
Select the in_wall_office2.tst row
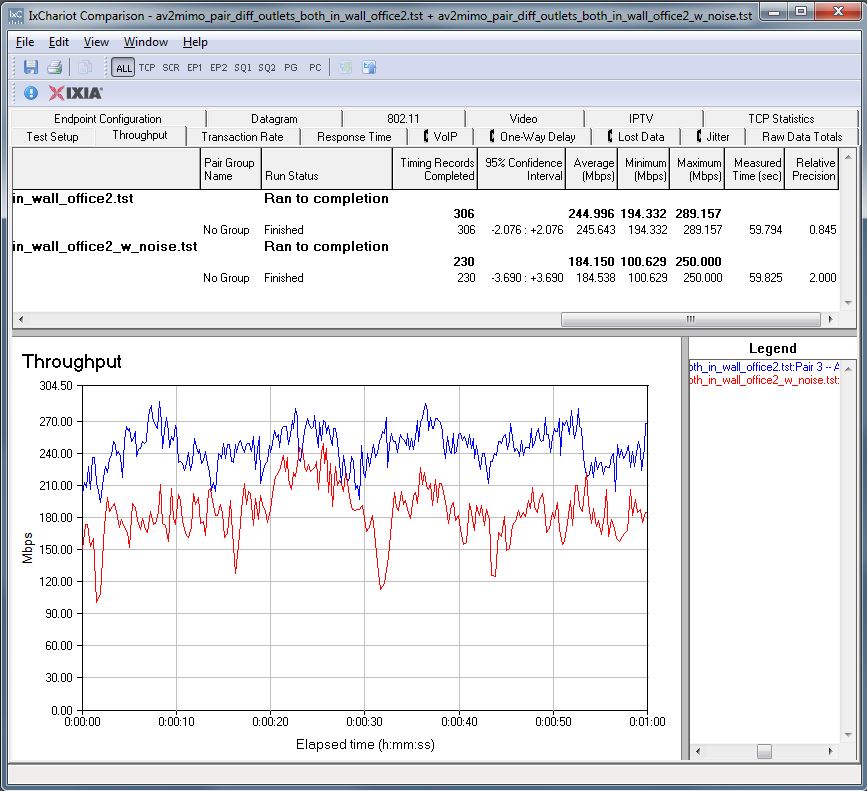coord(425,198)
